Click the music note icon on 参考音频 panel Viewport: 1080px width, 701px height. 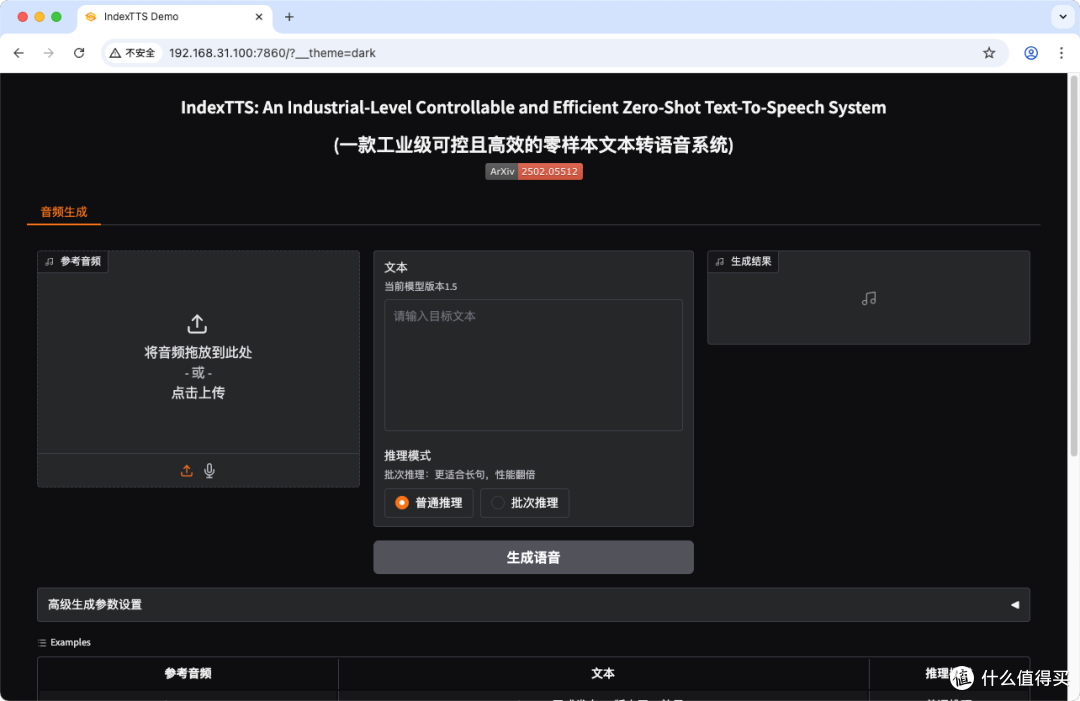(x=49, y=261)
